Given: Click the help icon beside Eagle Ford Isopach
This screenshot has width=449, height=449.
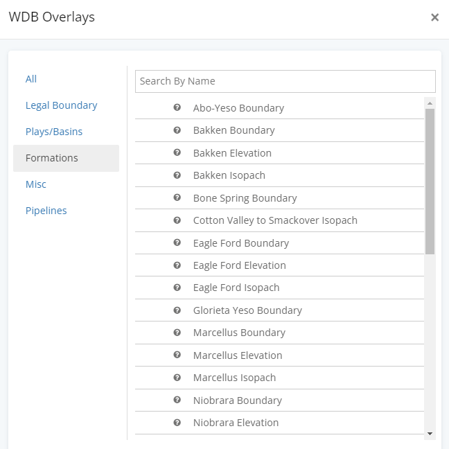Looking at the screenshot, I should click(x=177, y=287).
